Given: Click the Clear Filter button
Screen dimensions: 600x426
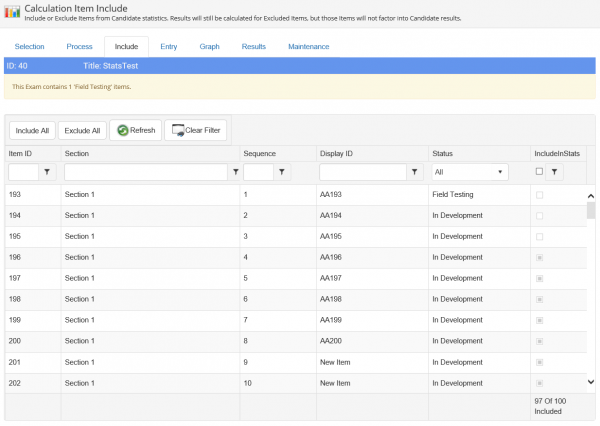Looking at the screenshot, I should (196, 130).
